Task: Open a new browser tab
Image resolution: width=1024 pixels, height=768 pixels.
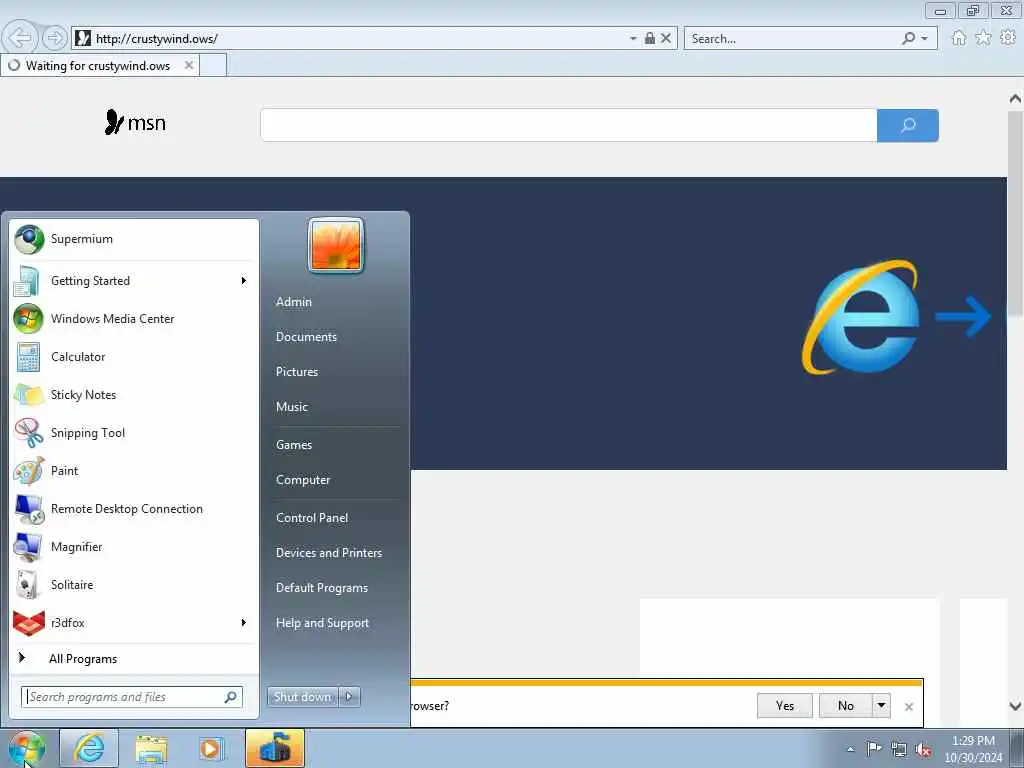Action: (213, 65)
